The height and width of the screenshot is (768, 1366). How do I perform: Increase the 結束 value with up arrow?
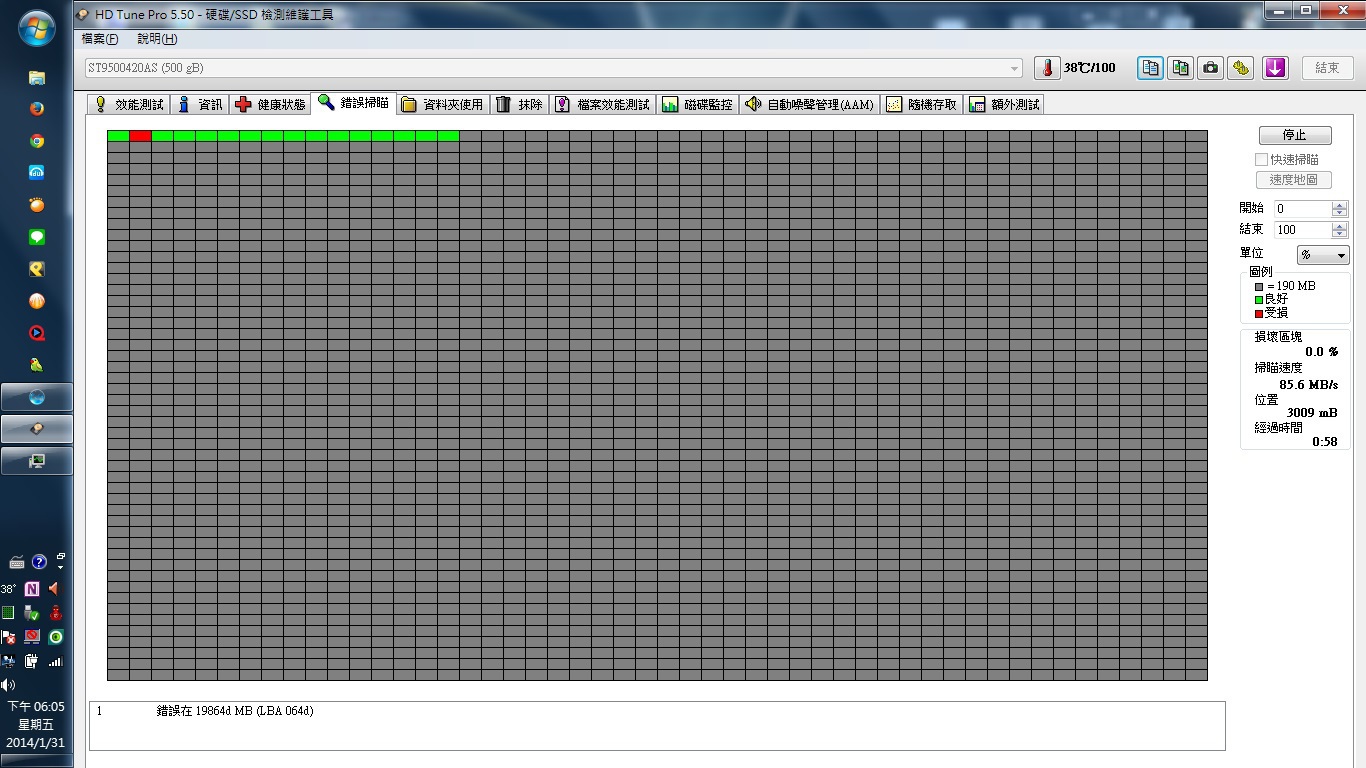point(1340,226)
